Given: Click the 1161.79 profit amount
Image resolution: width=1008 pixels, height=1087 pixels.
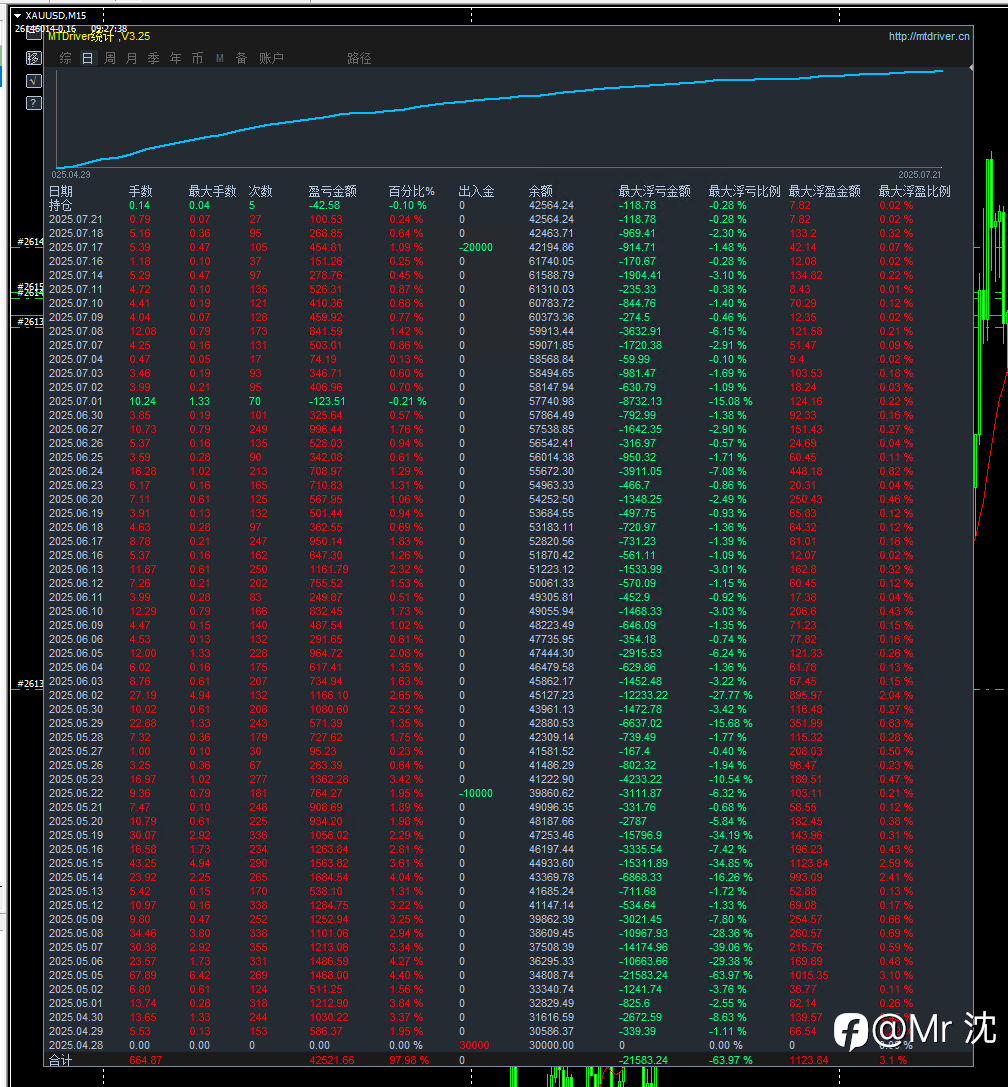Looking at the screenshot, I should click(x=329, y=569).
